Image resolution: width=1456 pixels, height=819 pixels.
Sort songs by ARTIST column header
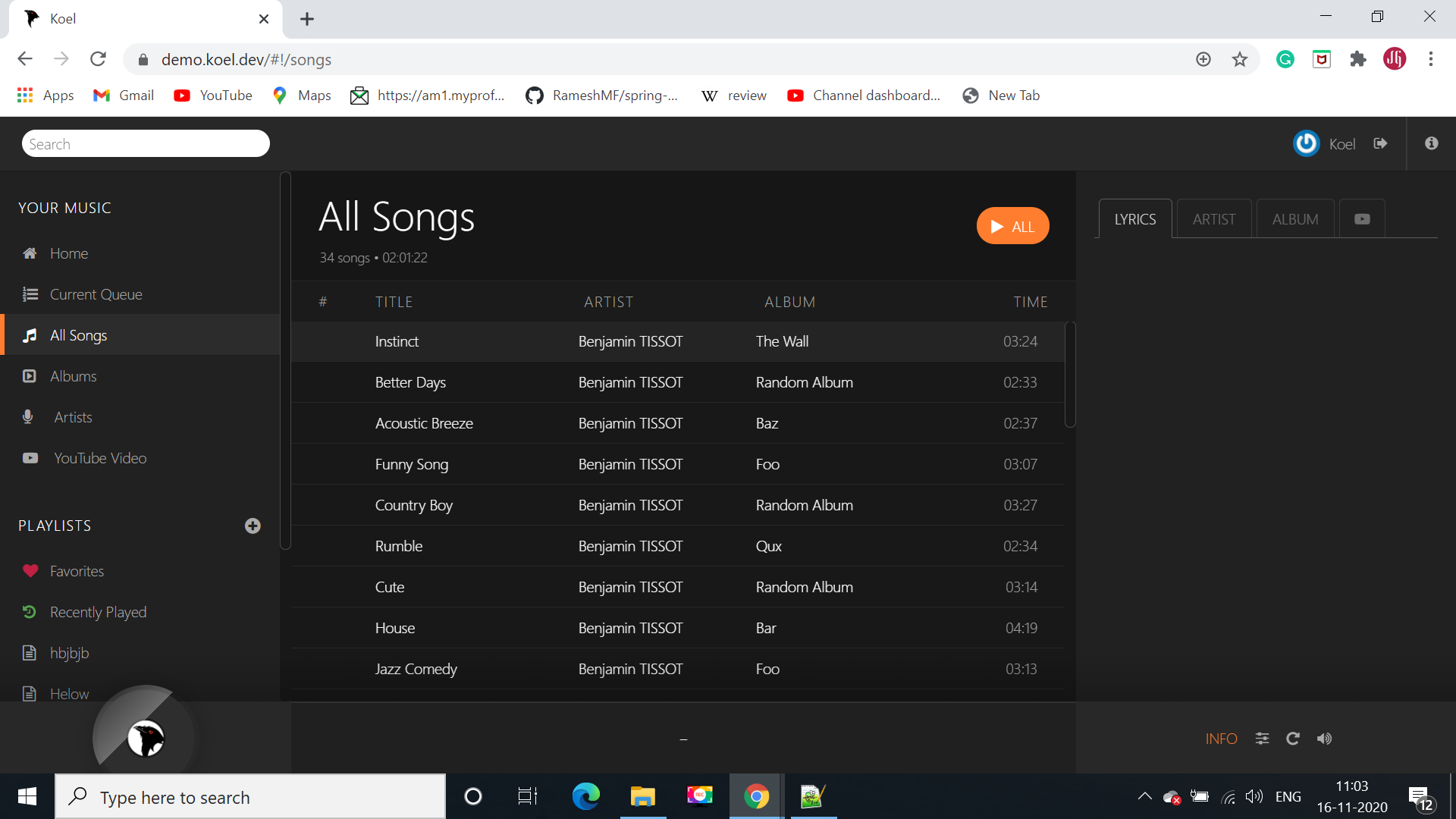(608, 302)
